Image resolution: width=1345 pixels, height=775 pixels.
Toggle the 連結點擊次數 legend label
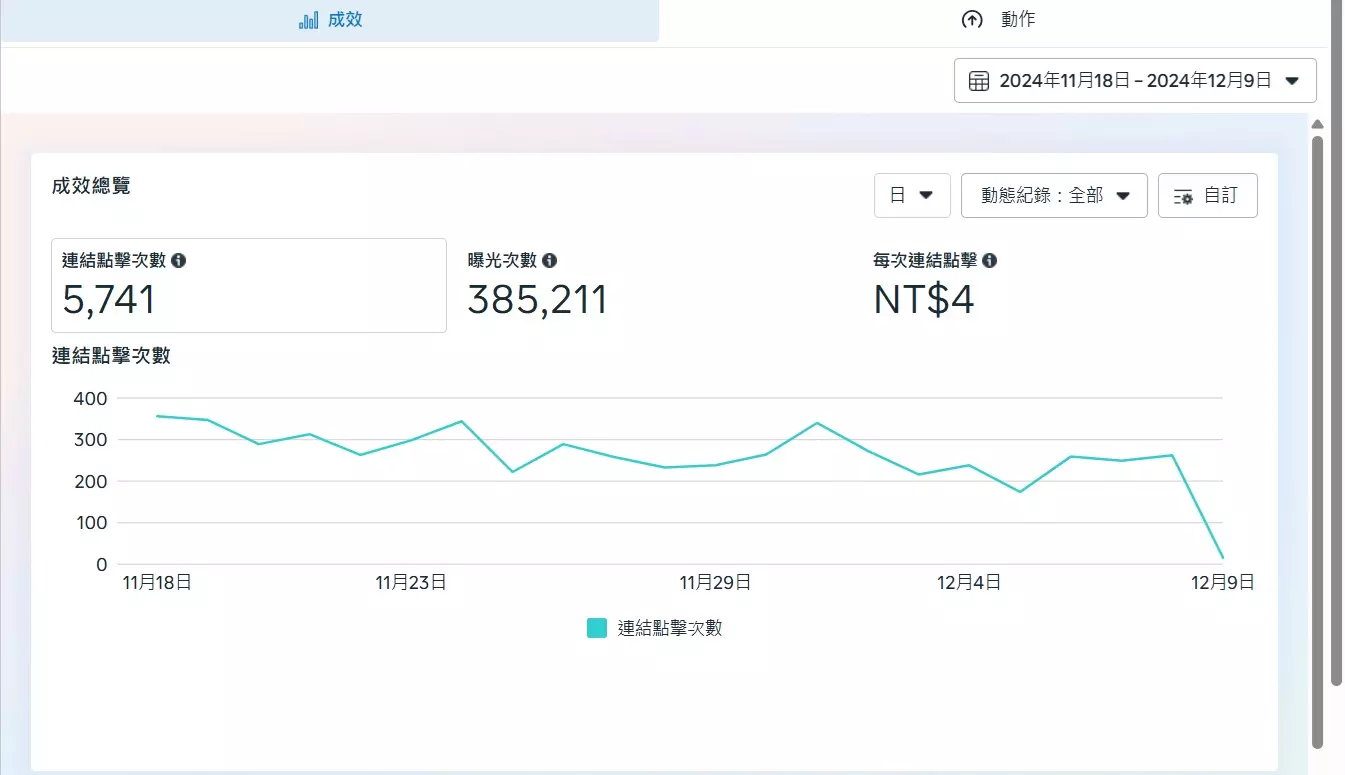pos(669,628)
